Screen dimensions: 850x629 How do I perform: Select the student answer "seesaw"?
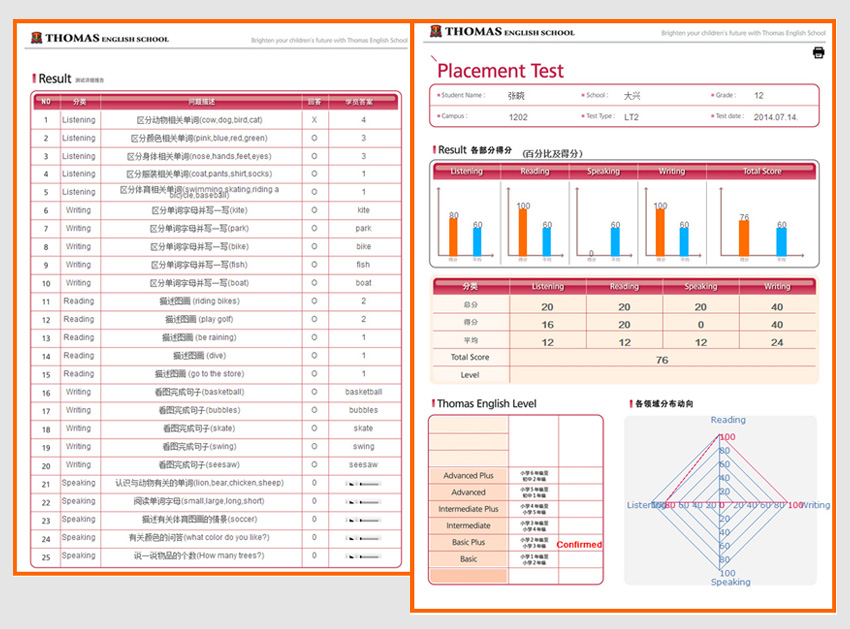(x=363, y=465)
